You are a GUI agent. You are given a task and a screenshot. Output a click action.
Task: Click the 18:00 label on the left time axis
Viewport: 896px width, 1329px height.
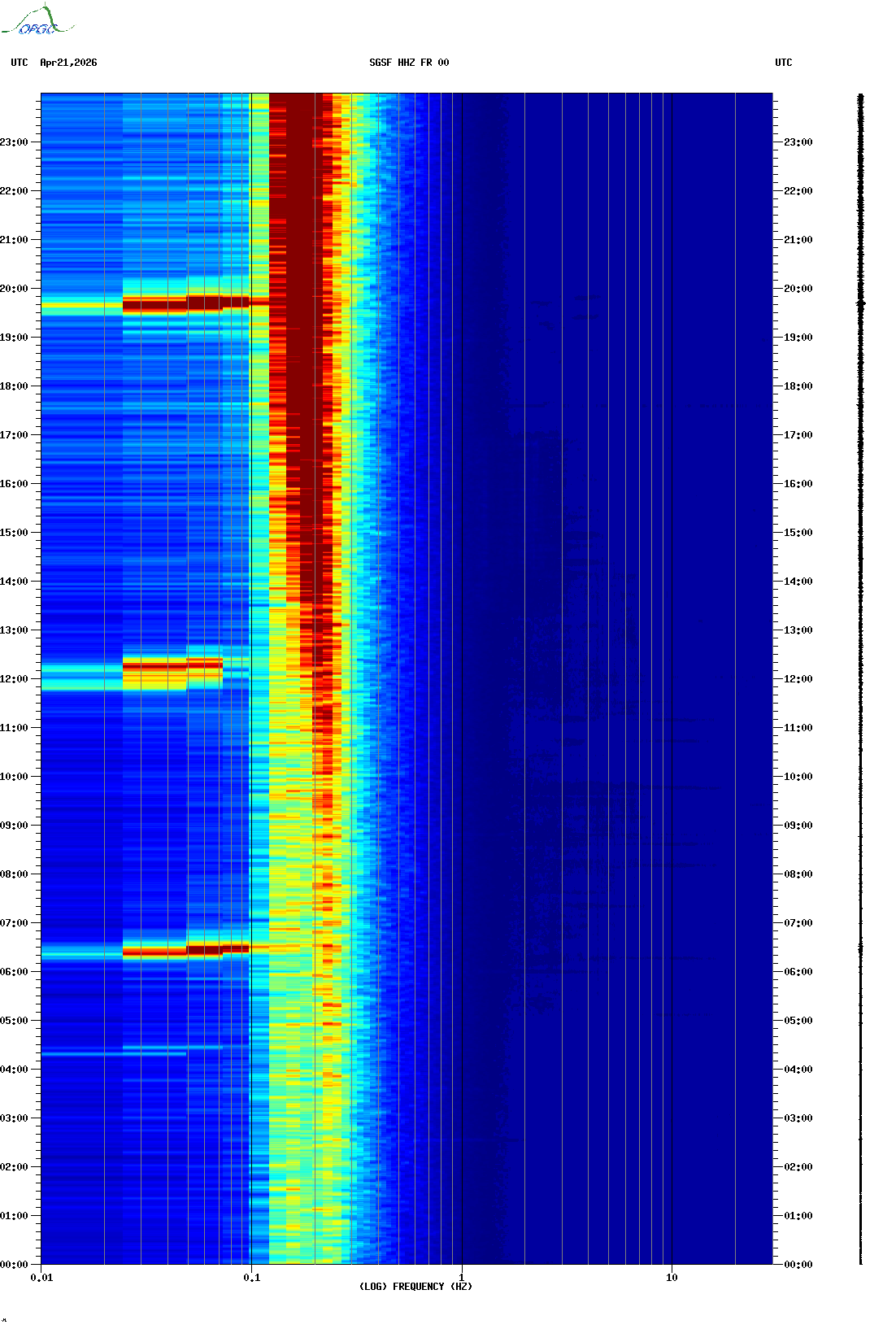coord(14,386)
